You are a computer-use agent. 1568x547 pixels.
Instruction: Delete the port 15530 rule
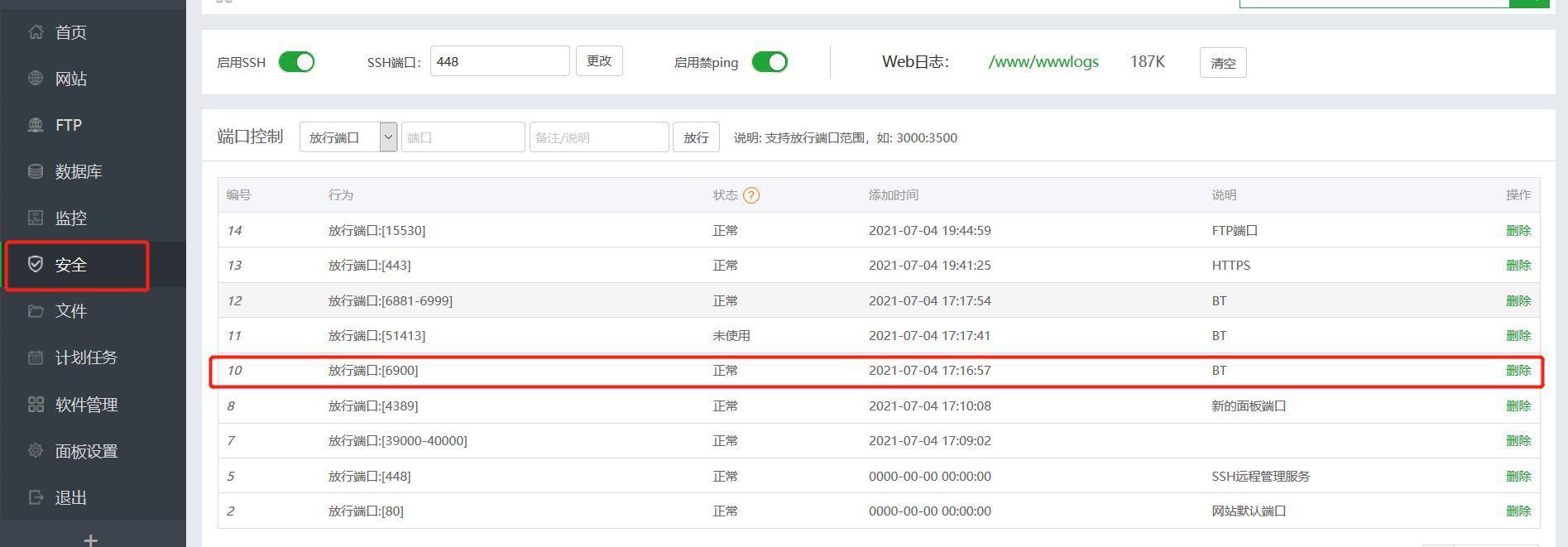tap(1518, 231)
